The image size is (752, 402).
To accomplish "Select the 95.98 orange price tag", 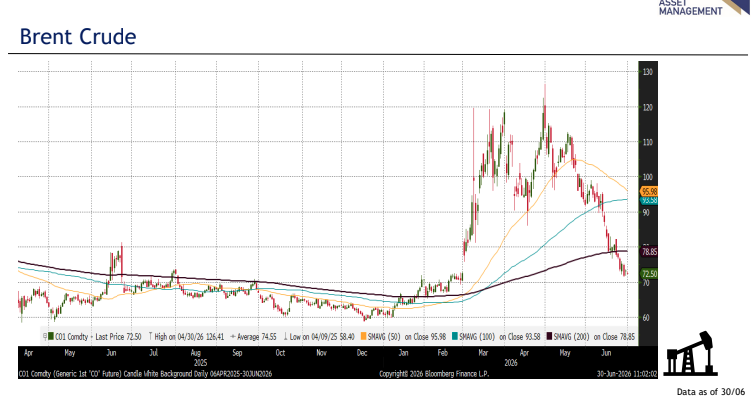I will coord(649,191).
